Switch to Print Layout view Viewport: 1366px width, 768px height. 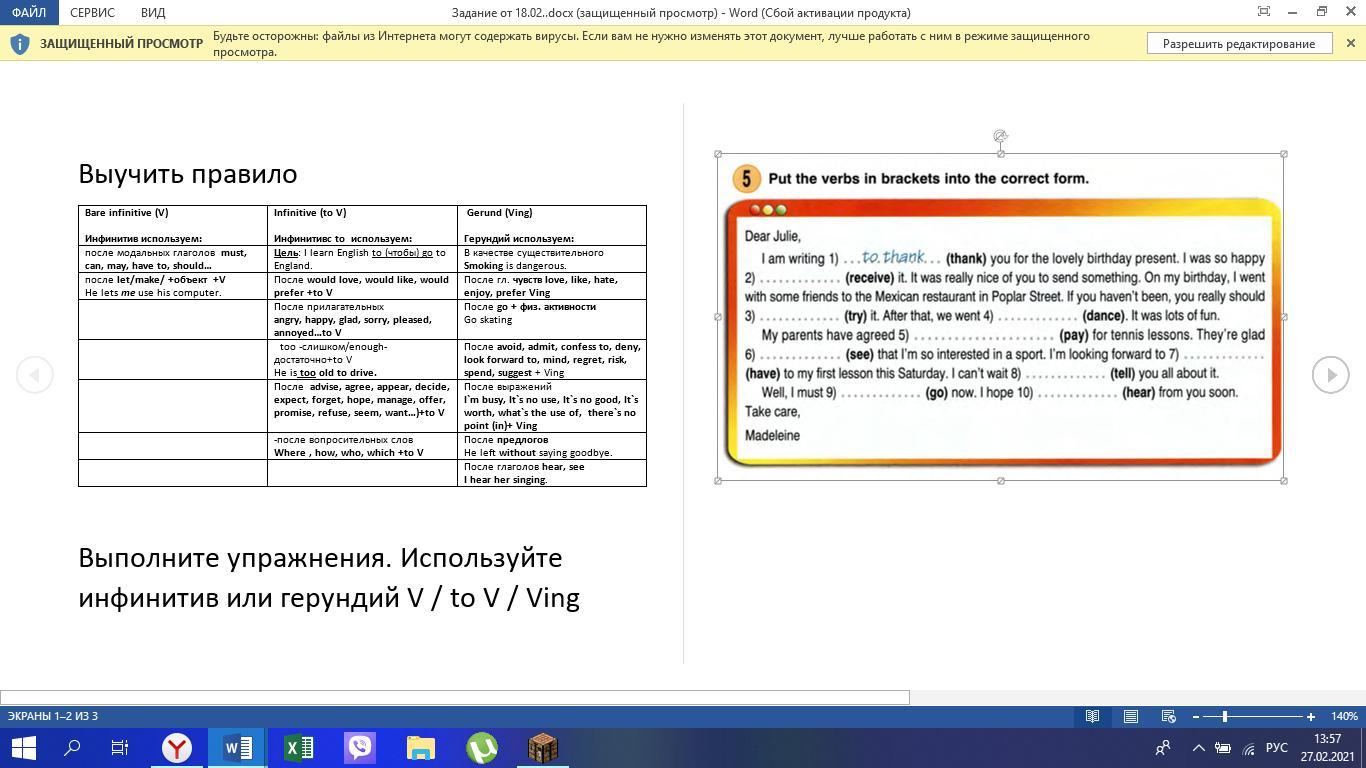[x=1130, y=716]
